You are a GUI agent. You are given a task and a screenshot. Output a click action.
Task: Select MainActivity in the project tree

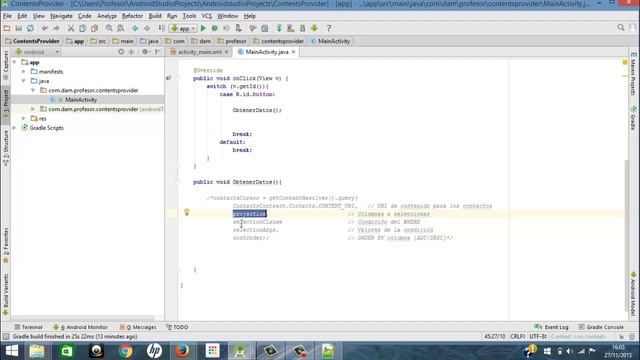click(81, 100)
